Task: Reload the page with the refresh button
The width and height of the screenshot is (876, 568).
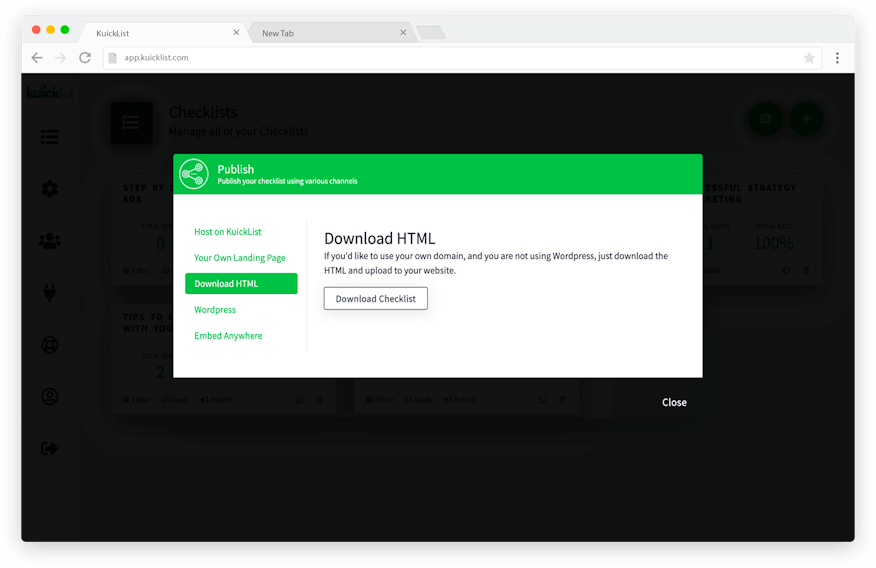Action: click(85, 58)
